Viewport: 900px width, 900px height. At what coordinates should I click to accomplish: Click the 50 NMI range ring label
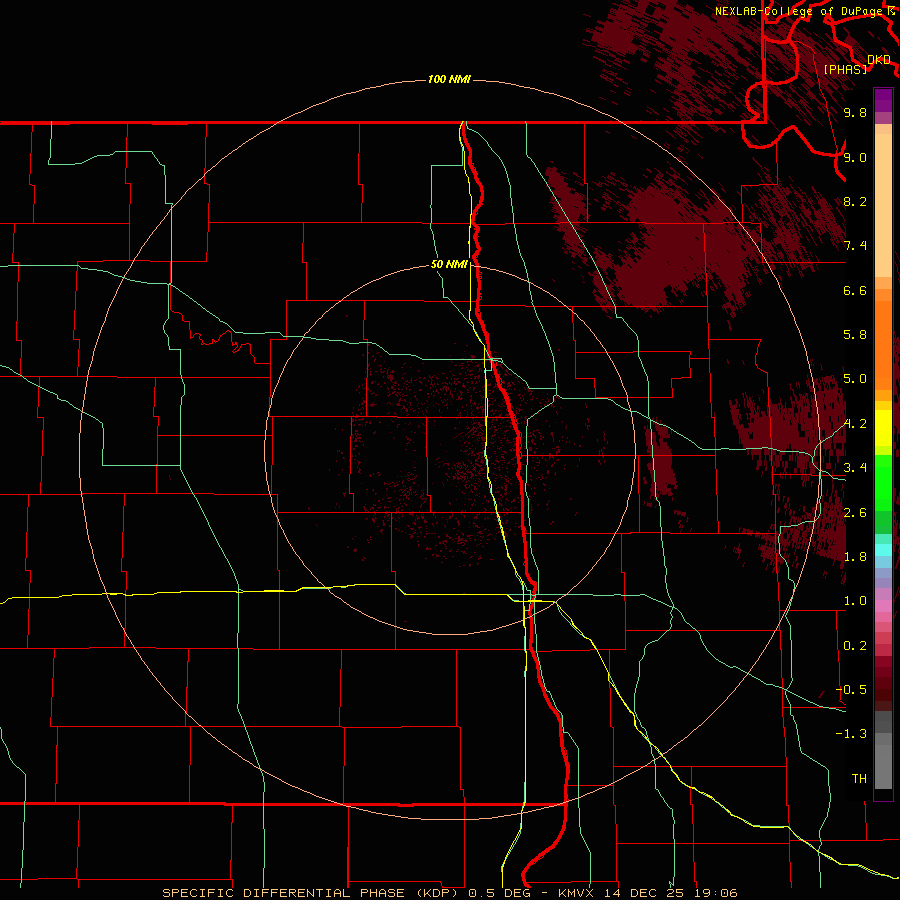point(449,264)
